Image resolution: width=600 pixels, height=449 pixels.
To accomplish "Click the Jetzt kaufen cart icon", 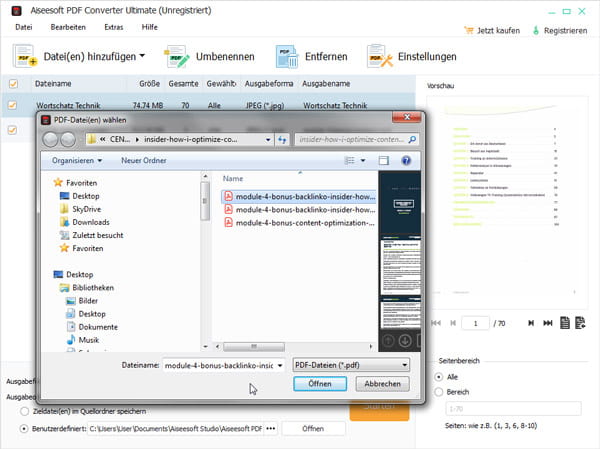I will [x=469, y=30].
